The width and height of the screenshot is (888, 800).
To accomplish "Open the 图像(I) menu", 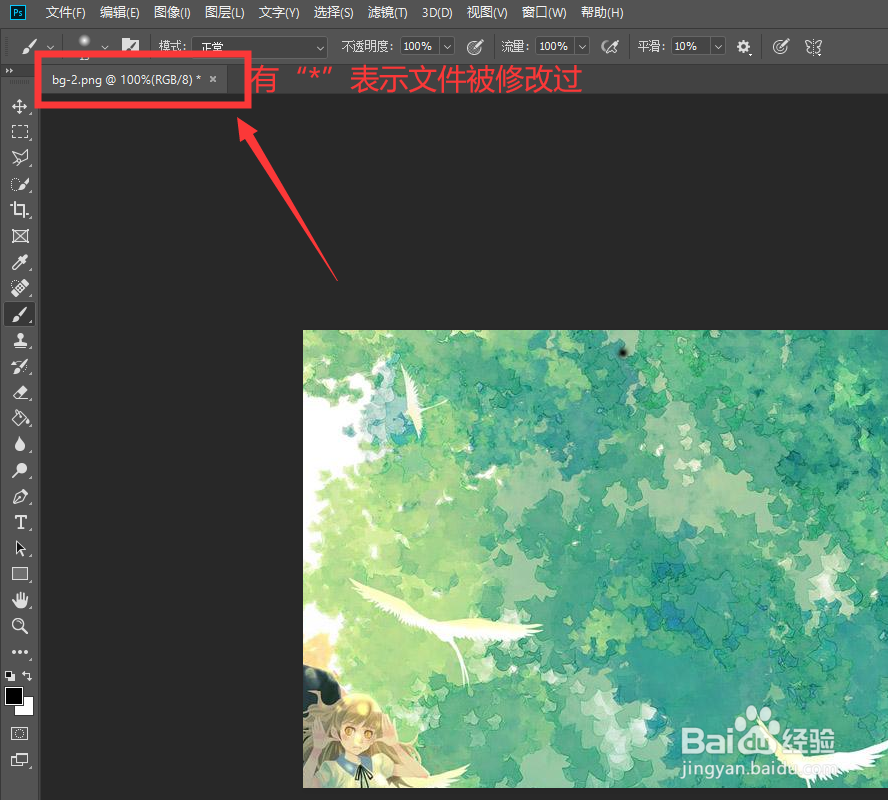I will pos(172,12).
